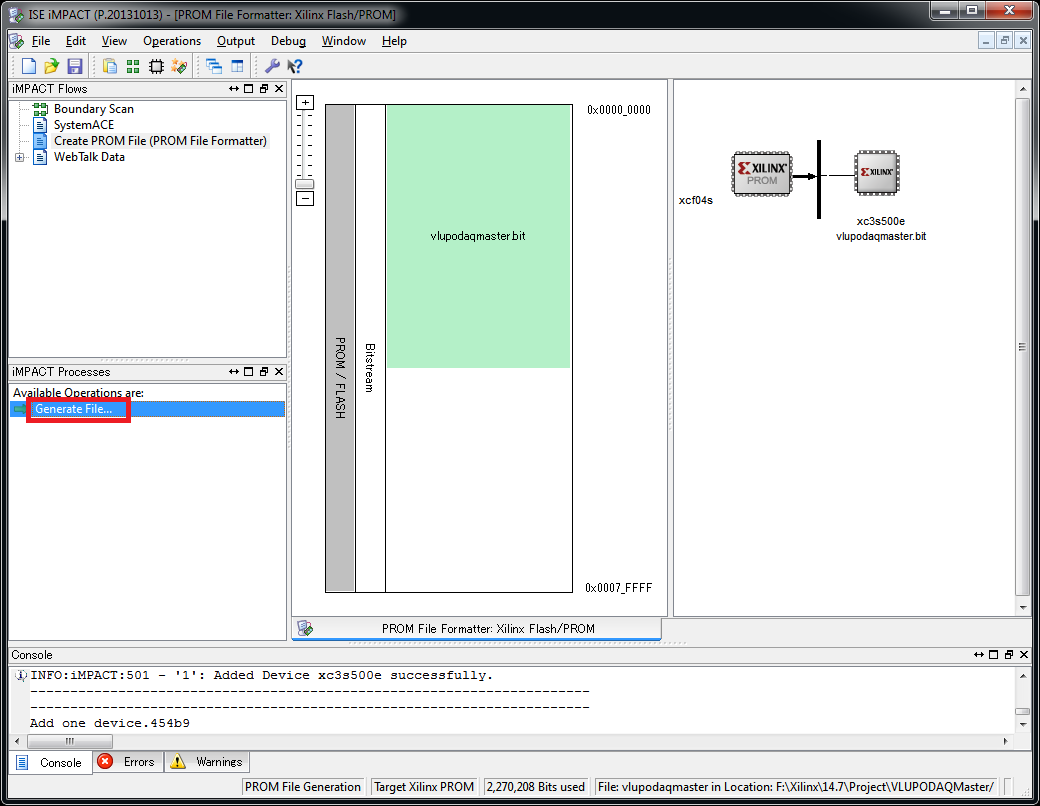The height and width of the screenshot is (806, 1040).
Task: Open the File menu
Action: coord(41,41)
